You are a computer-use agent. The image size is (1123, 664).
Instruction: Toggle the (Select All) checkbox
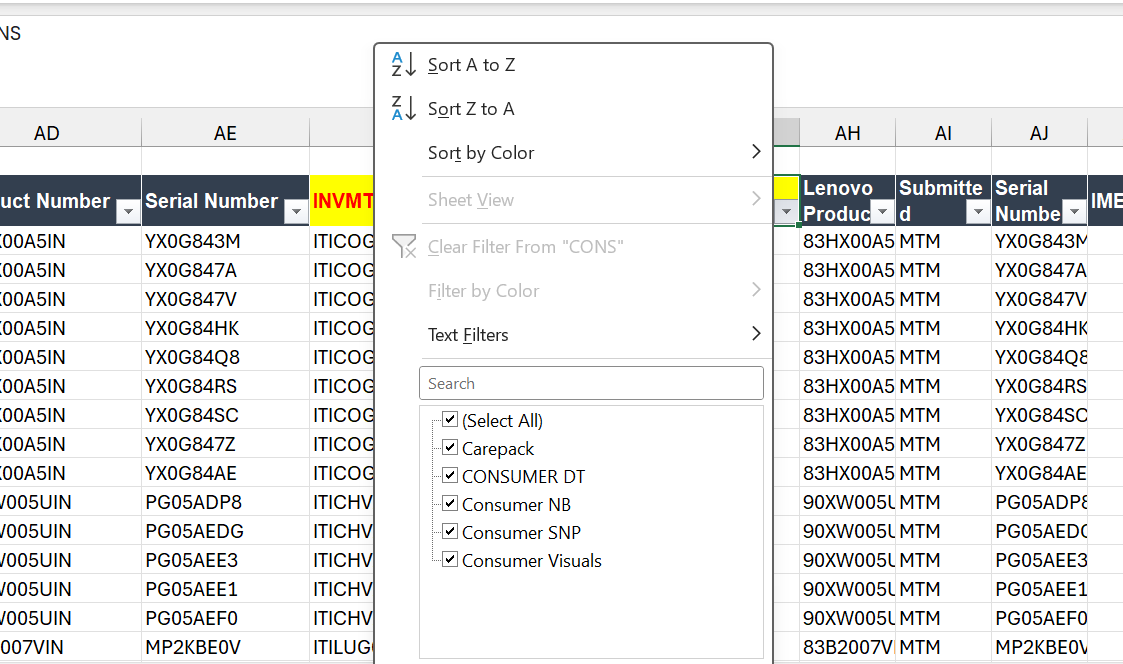click(449, 420)
